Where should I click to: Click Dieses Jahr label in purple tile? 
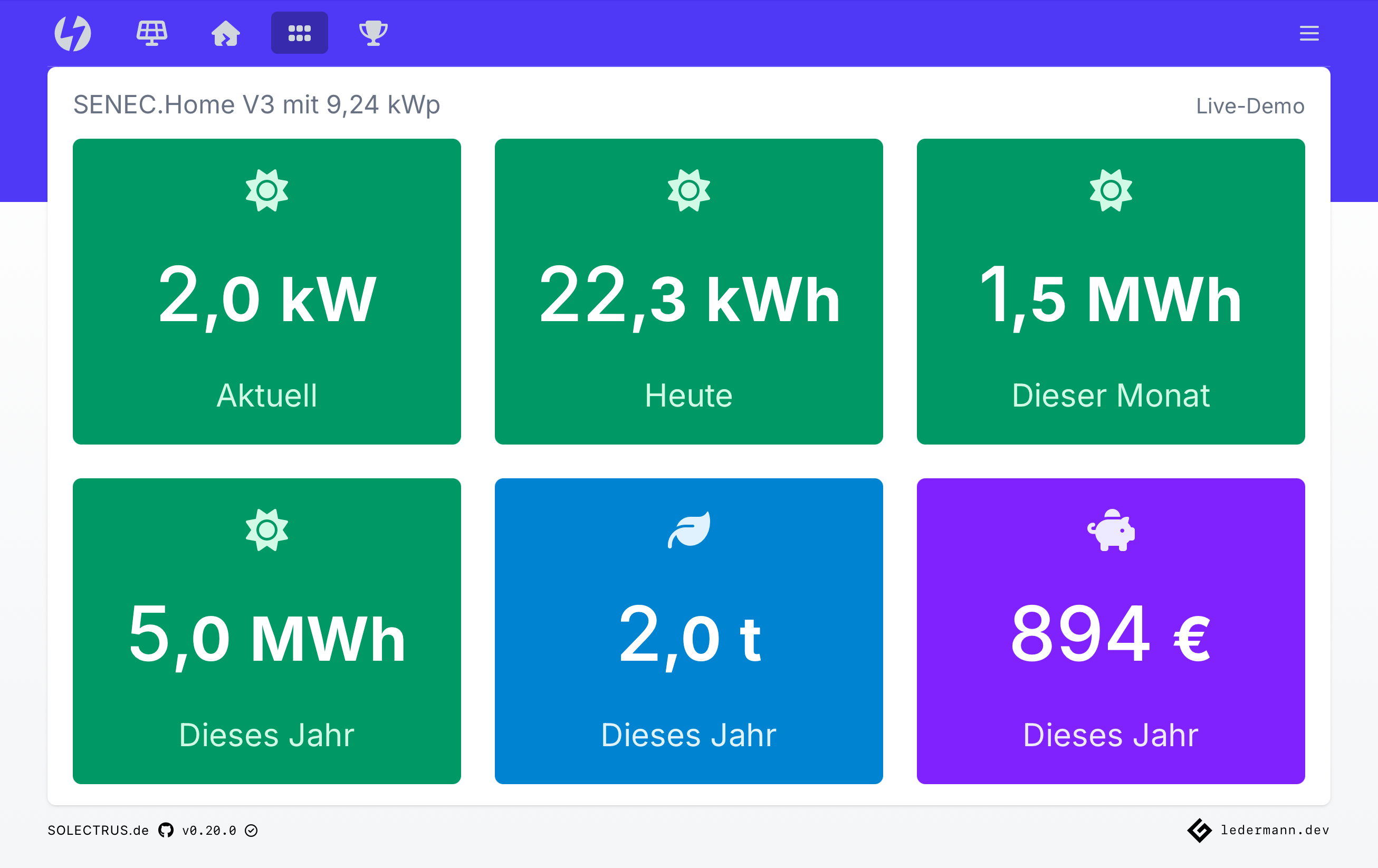point(1111,735)
